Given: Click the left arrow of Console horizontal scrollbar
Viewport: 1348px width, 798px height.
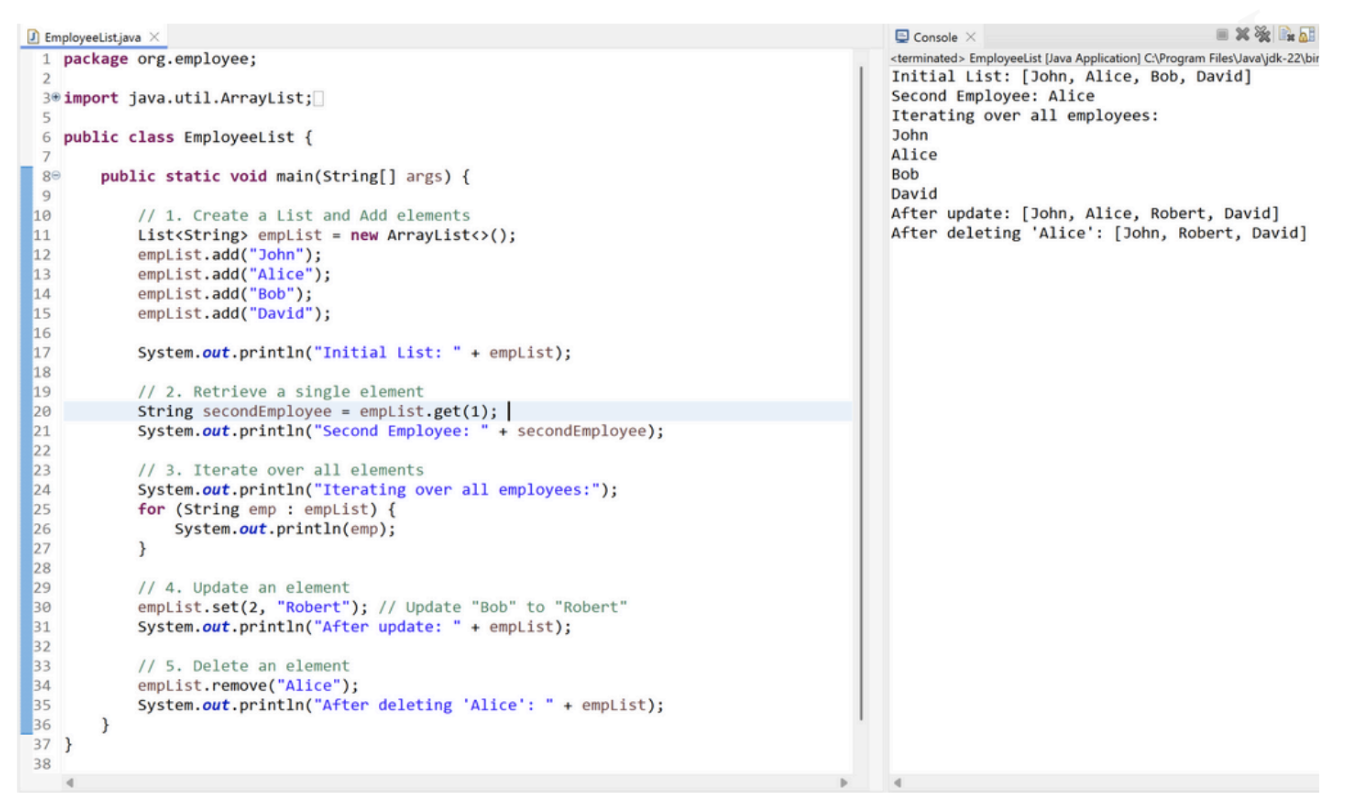Looking at the screenshot, I should pos(897,783).
